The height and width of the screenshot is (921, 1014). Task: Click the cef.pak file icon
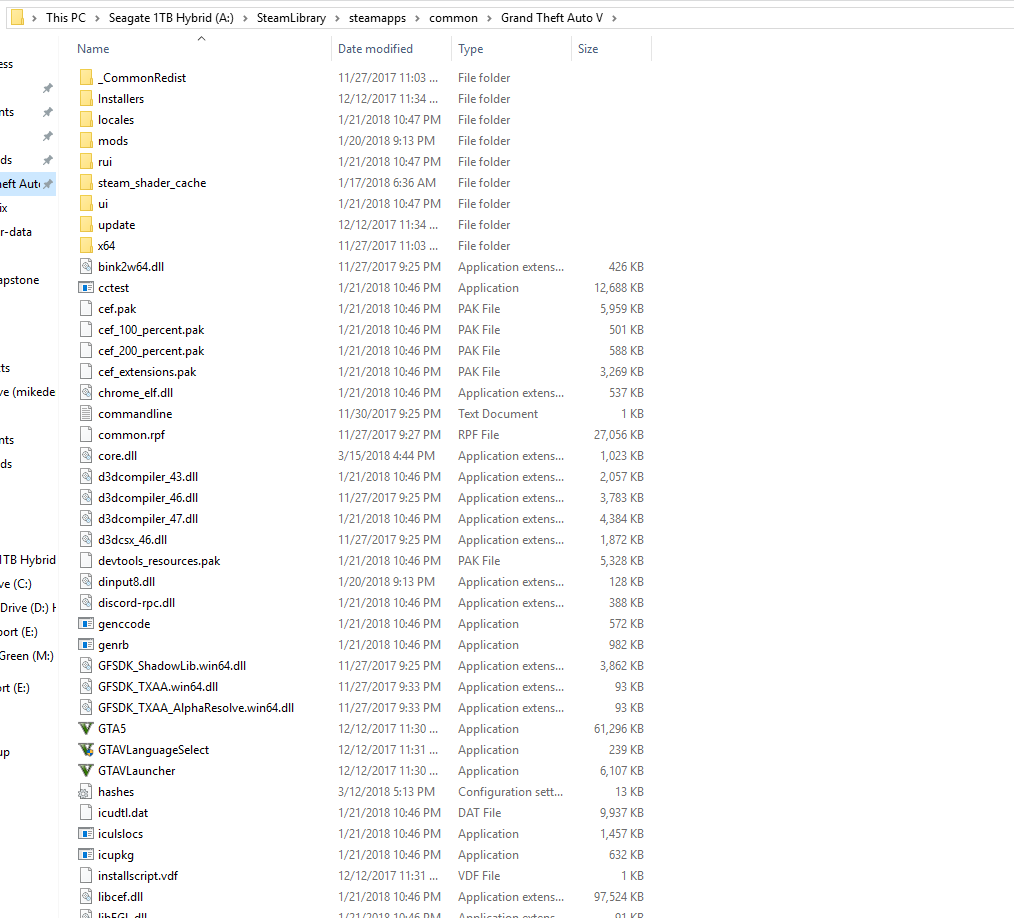[x=86, y=309]
